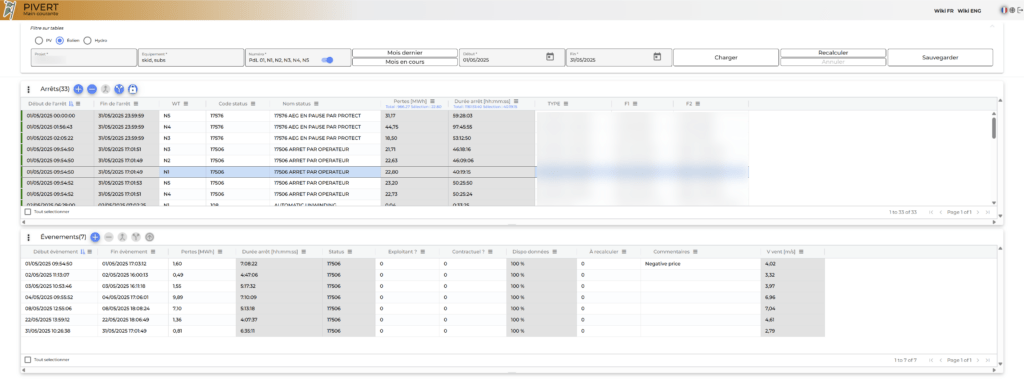Select the Éolien radio button
This screenshot has height=380, width=1024.
[x=60, y=40]
